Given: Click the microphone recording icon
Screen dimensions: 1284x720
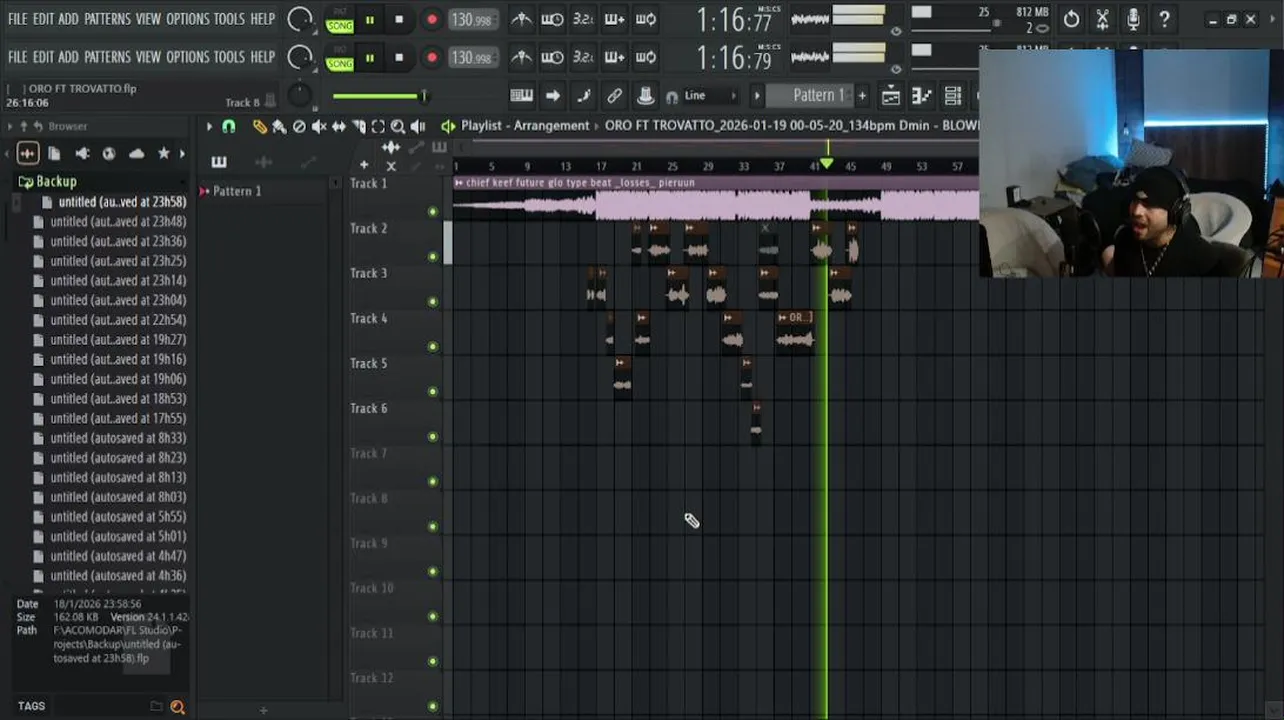Looking at the screenshot, I should tap(1133, 19).
